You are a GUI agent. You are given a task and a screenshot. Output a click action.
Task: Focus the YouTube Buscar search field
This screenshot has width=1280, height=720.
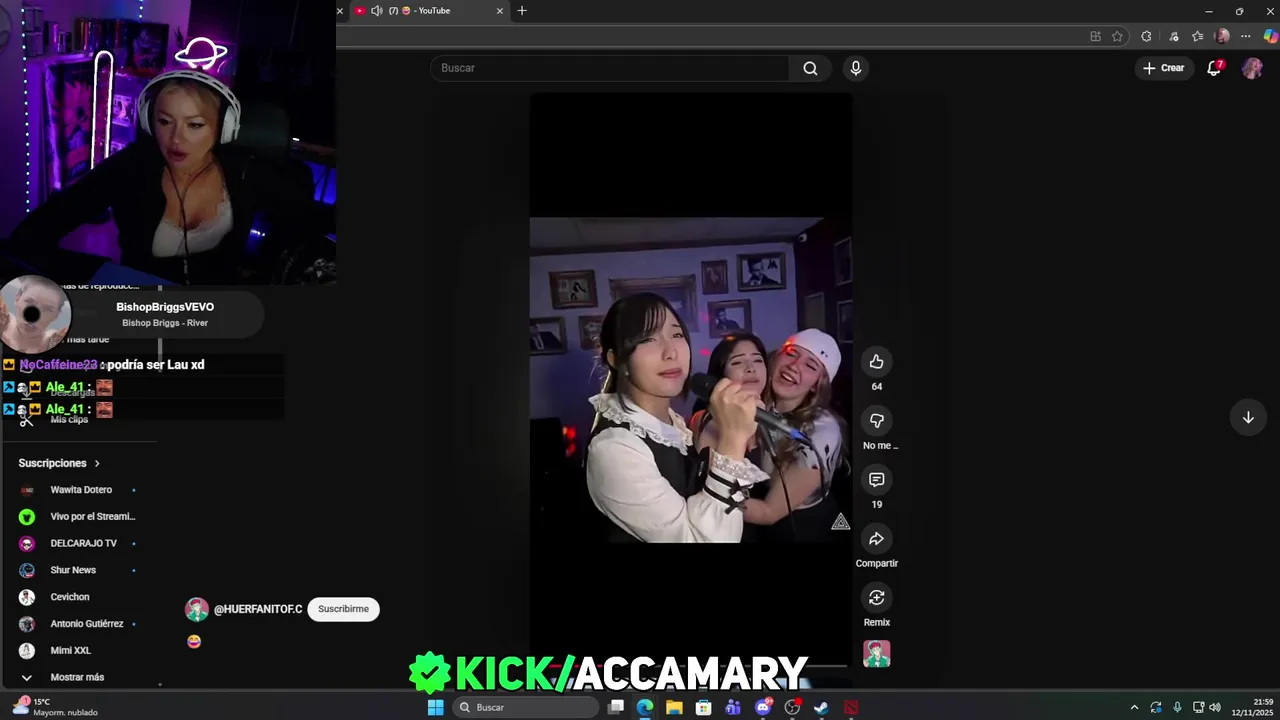point(610,68)
